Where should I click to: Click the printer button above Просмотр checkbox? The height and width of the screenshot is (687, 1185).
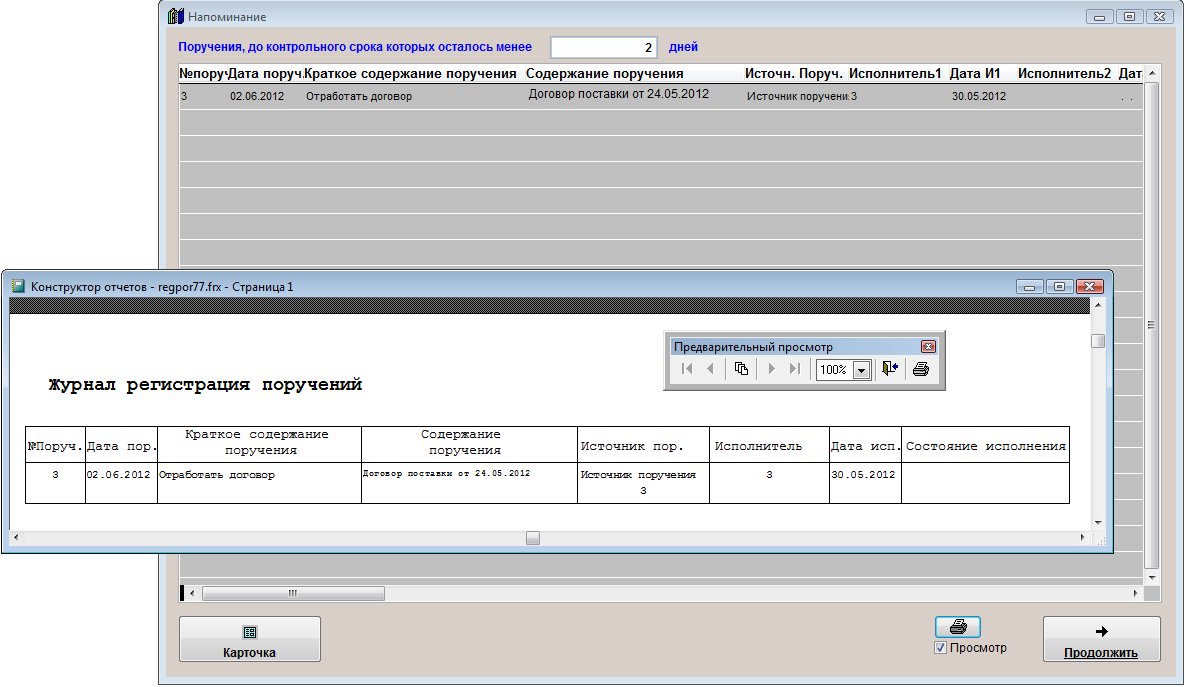(958, 627)
